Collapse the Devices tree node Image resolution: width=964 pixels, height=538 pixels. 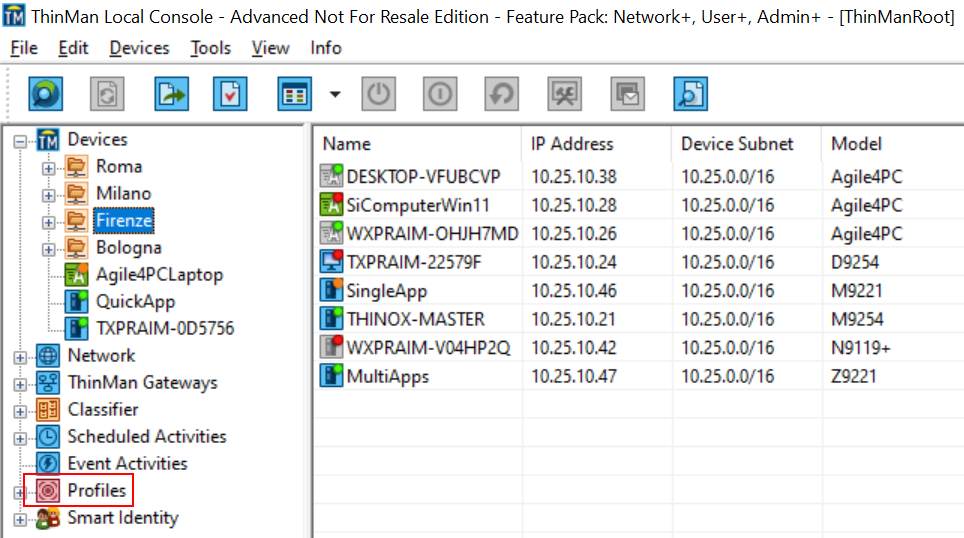pos(20,142)
